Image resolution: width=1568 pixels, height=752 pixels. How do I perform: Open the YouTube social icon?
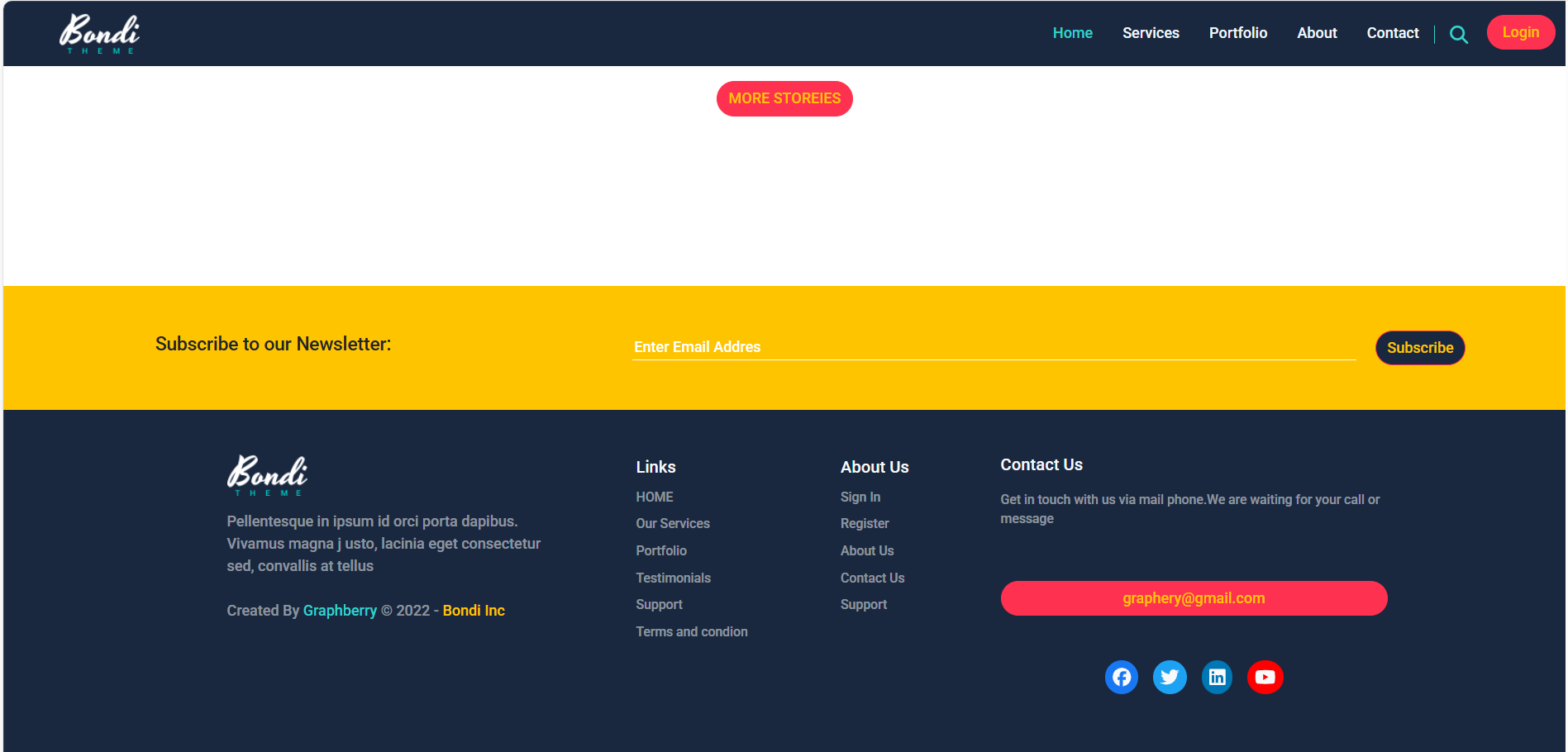(x=1265, y=678)
